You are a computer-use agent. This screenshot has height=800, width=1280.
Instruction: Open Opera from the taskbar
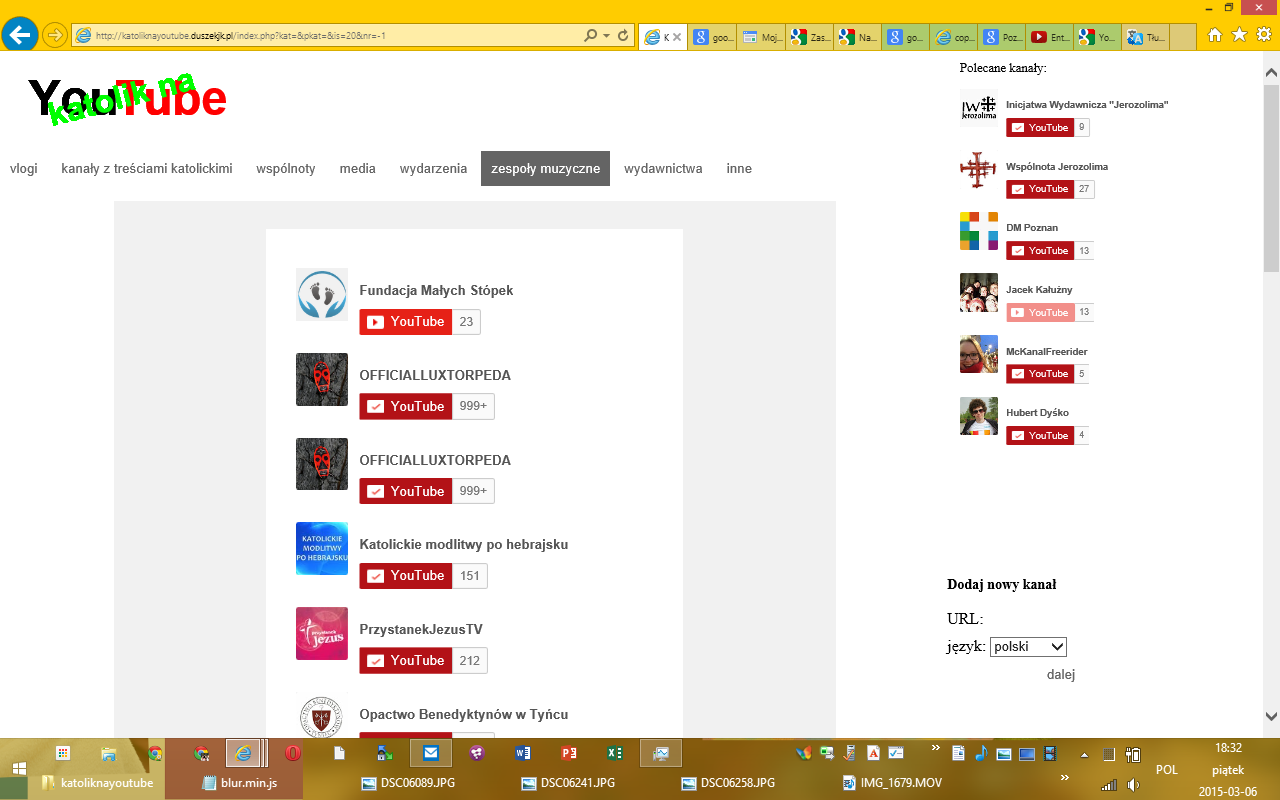(294, 753)
